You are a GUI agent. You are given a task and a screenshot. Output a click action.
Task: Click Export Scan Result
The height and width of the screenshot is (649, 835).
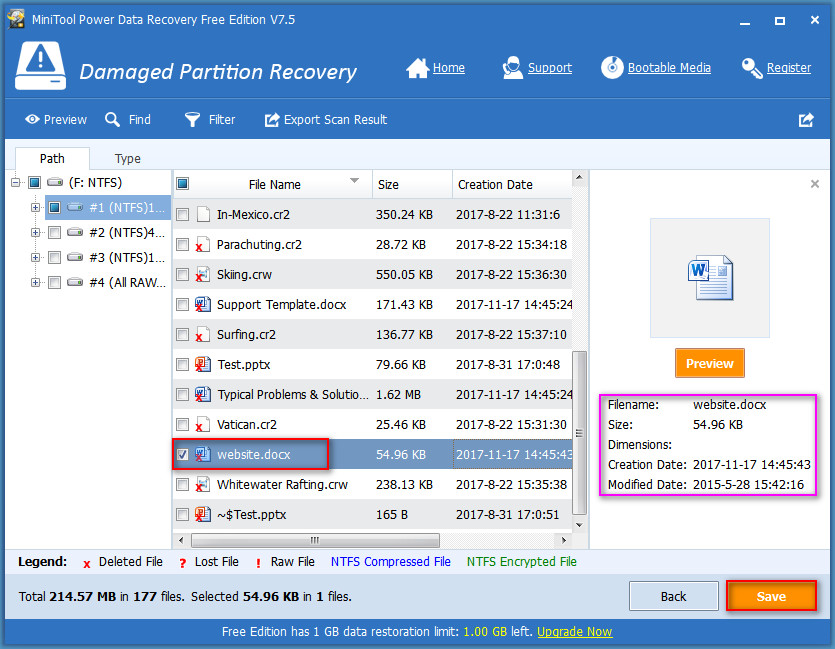click(326, 120)
